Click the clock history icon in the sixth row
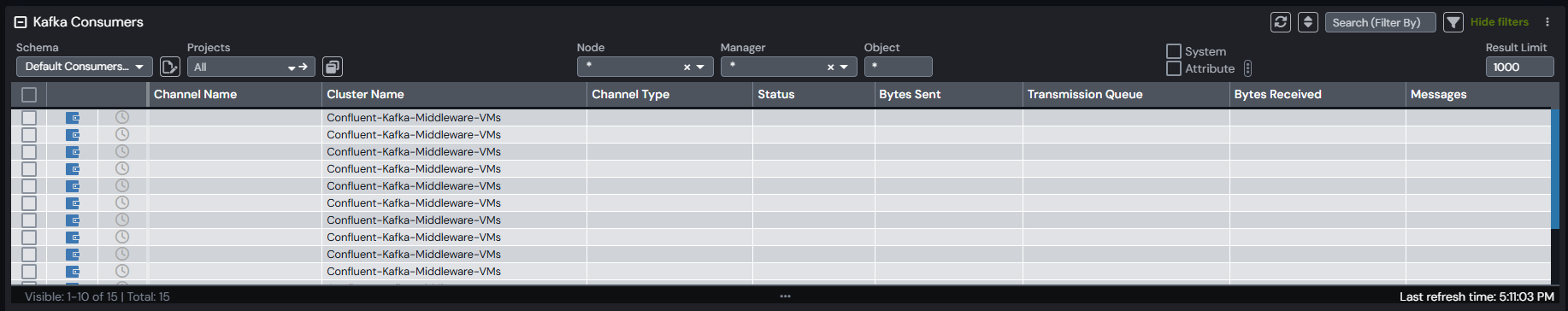Image resolution: width=1568 pixels, height=311 pixels. coord(122,202)
